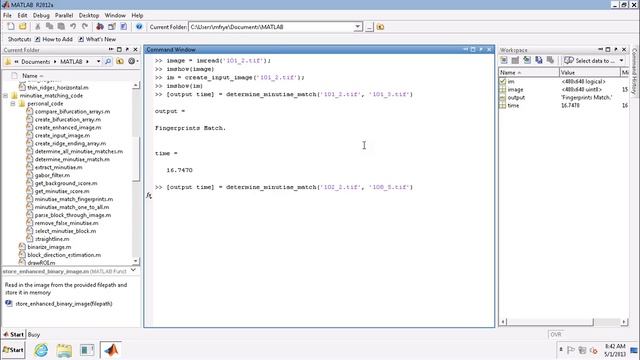Screen dimensions: 640x360
Task: Click the What's New shortcut link
Action: point(97,39)
